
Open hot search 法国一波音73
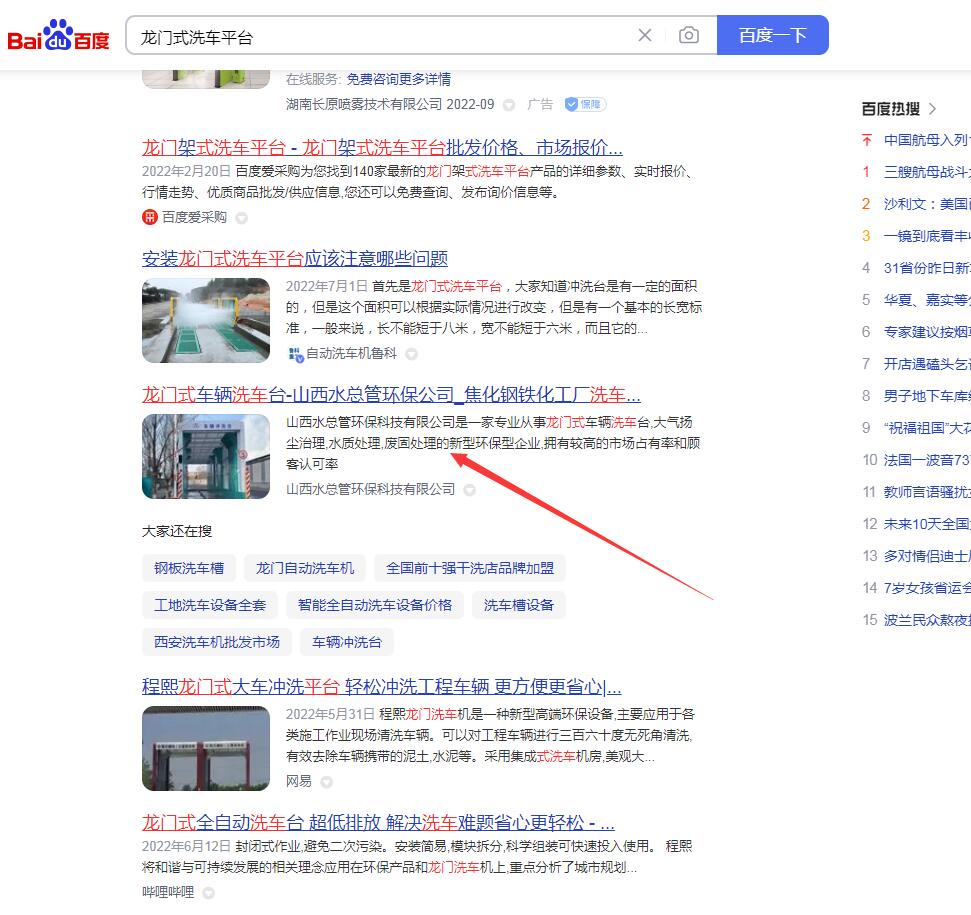(927, 460)
